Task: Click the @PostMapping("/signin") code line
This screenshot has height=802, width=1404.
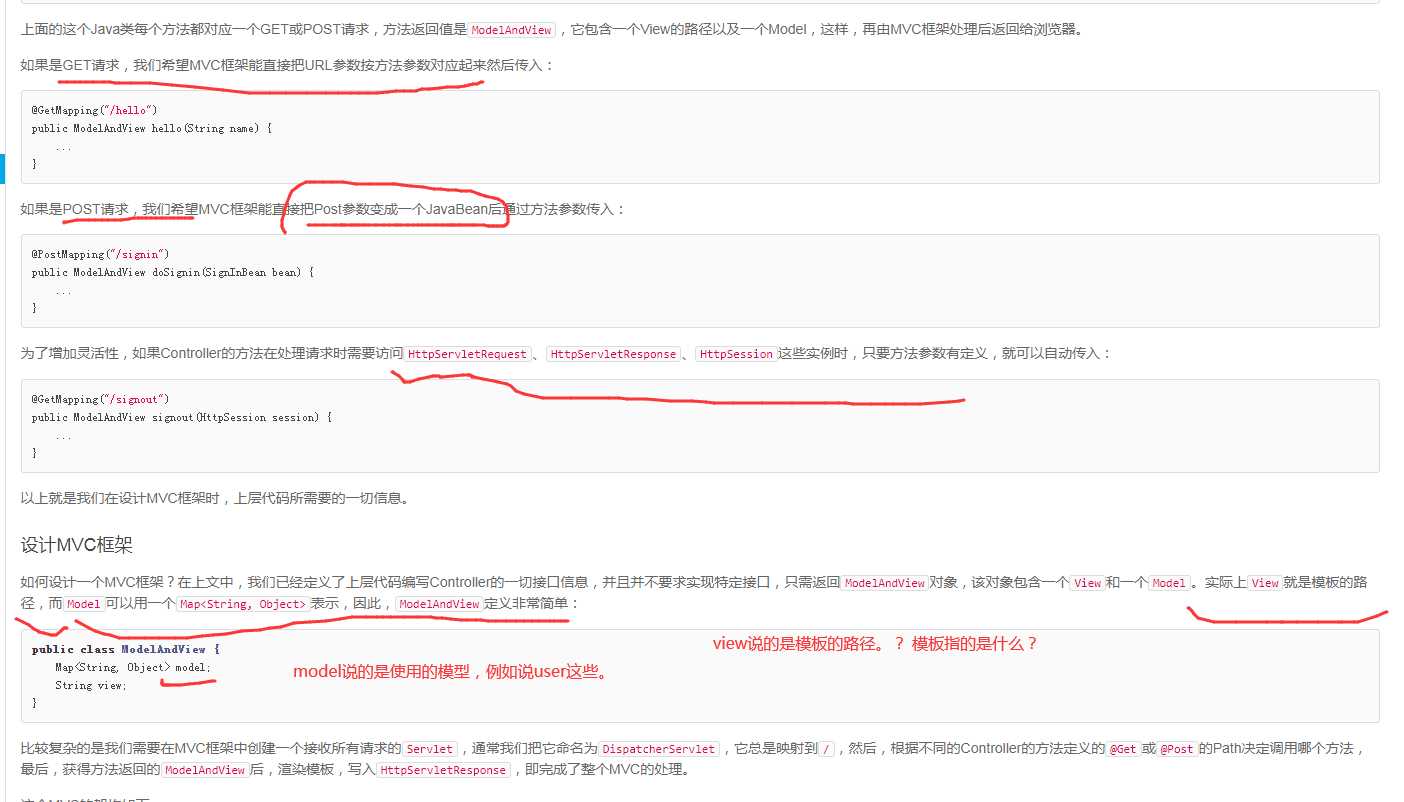Action: (x=100, y=254)
